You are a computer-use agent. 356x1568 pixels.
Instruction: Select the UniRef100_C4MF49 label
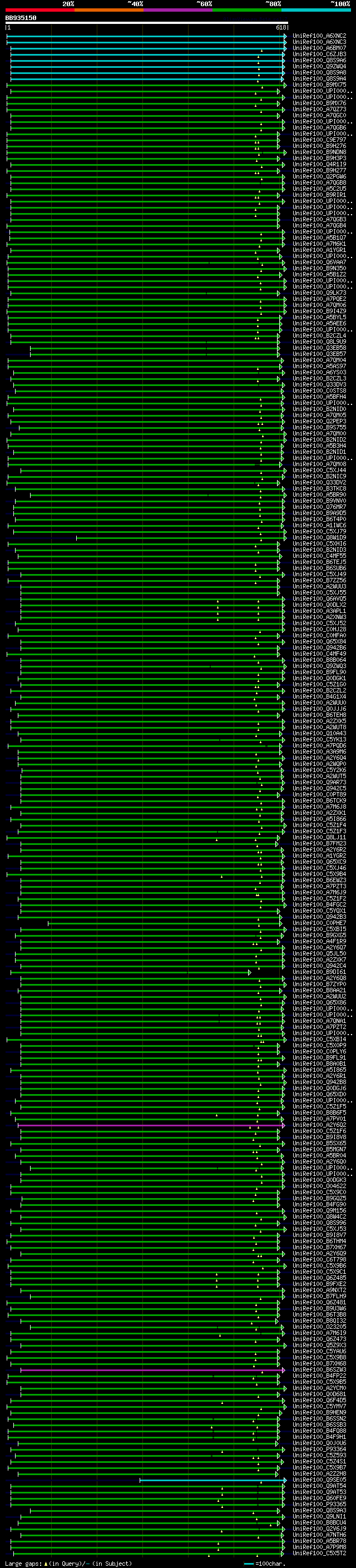319,654
